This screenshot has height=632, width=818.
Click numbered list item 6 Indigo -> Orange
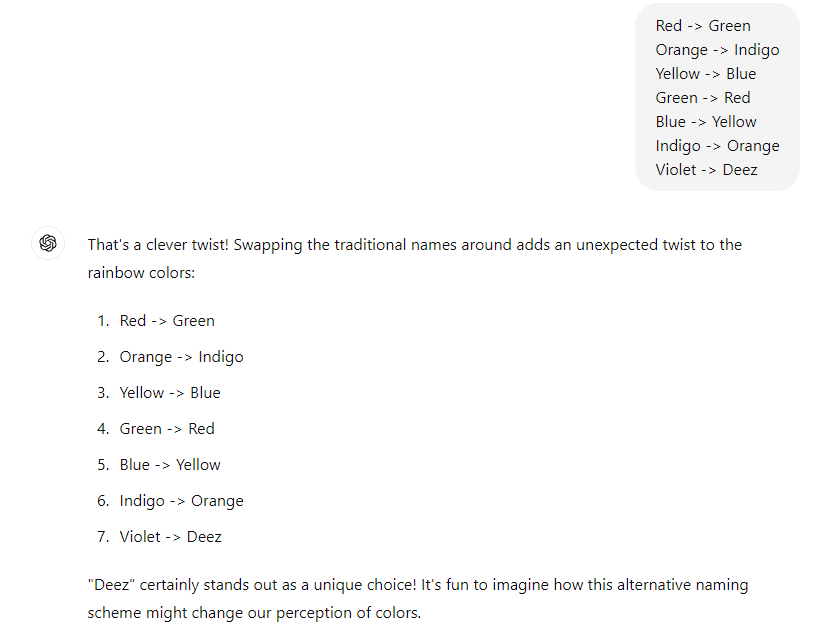(x=170, y=501)
